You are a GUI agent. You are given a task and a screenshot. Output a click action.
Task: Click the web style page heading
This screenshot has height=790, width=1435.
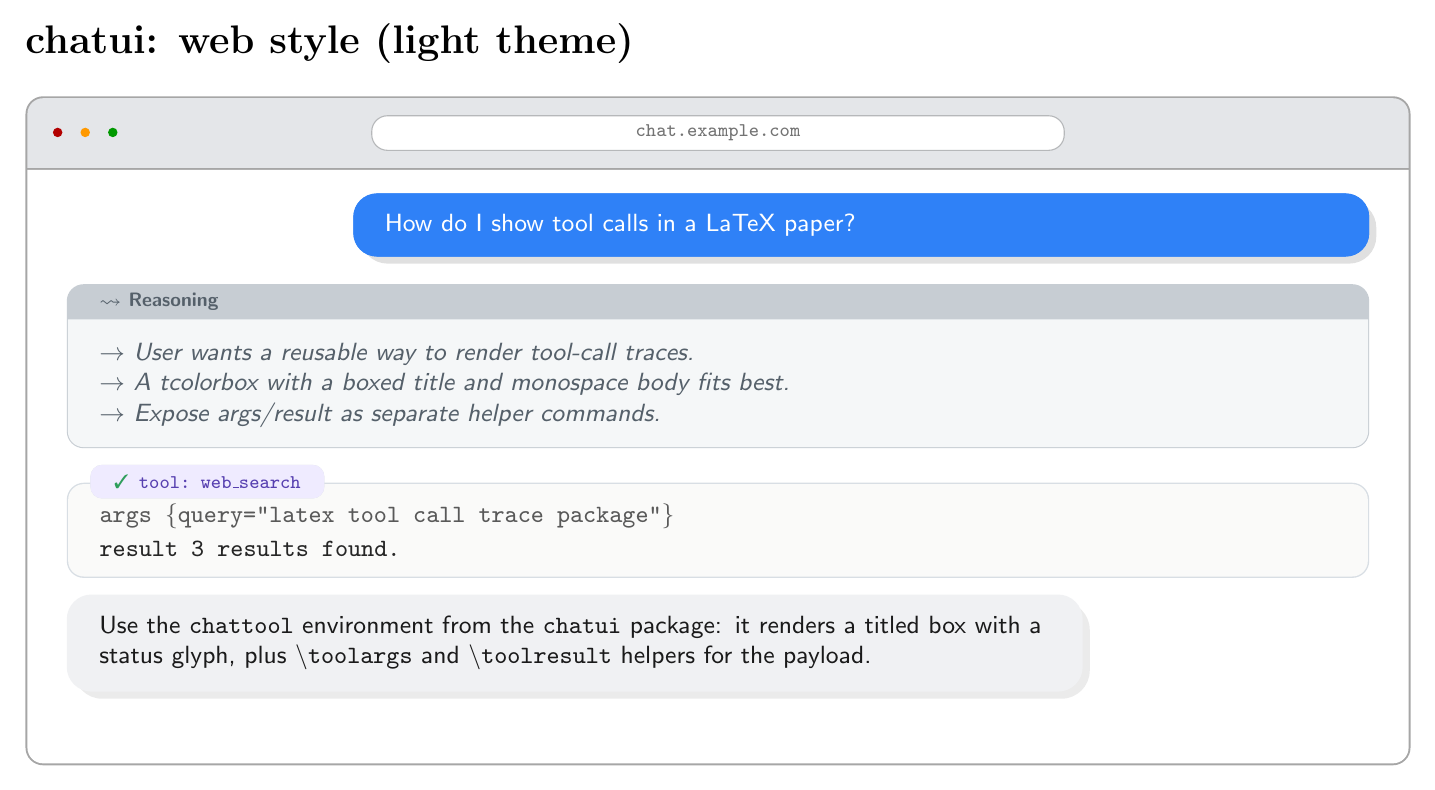click(328, 42)
